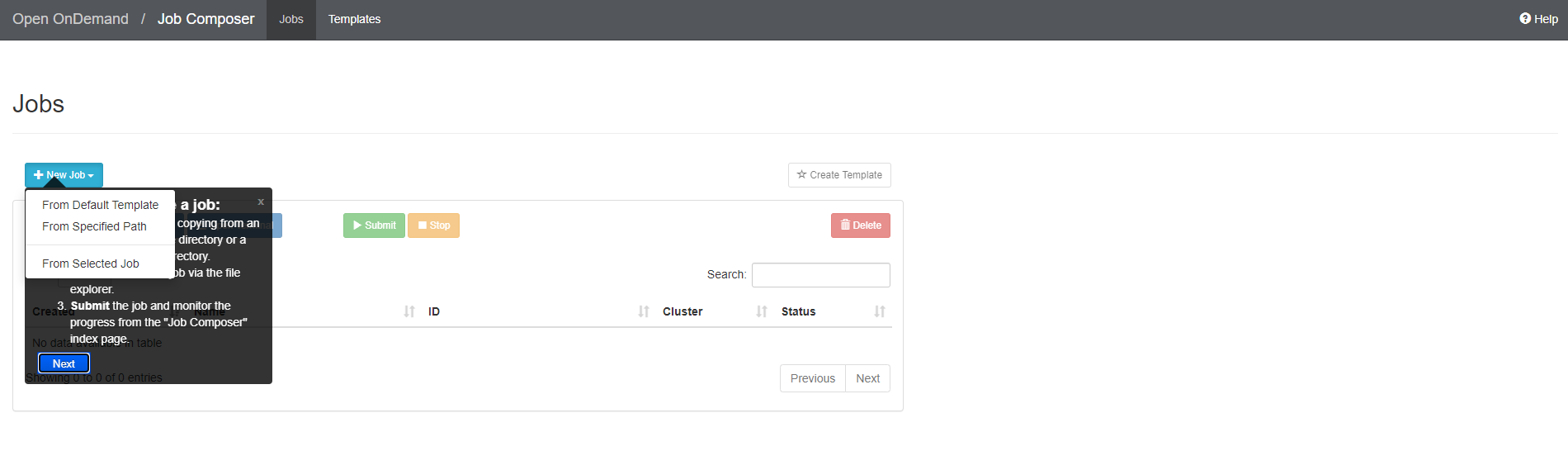The height and width of the screenshot is (451, 1568).
Task: Switch to the Jobs tab
Action: click(291, 19)
